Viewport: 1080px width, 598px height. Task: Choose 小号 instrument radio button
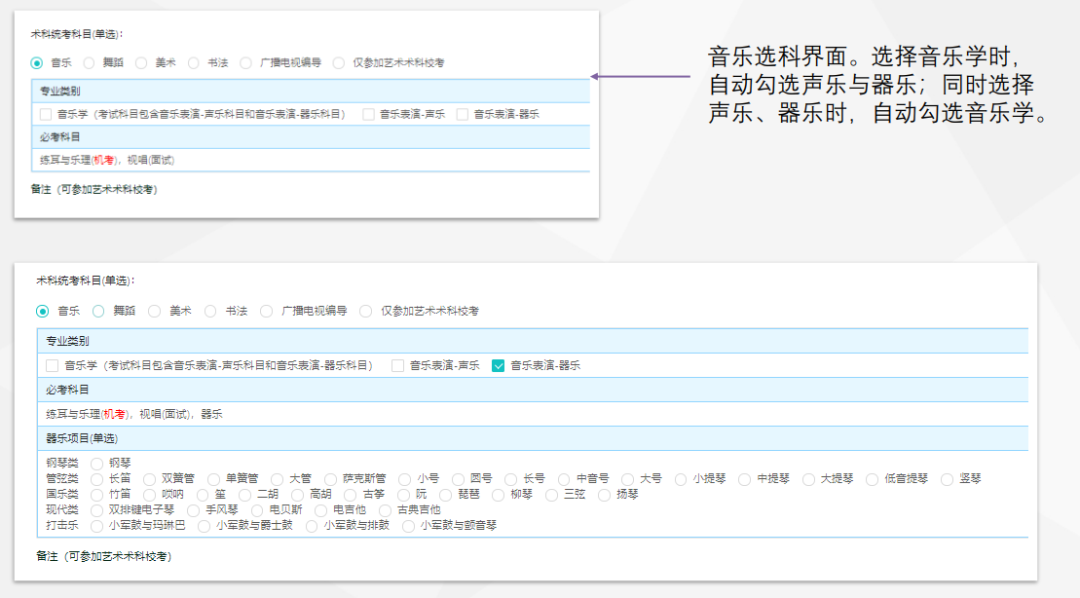pyautogui.click(x=404, y=479)
